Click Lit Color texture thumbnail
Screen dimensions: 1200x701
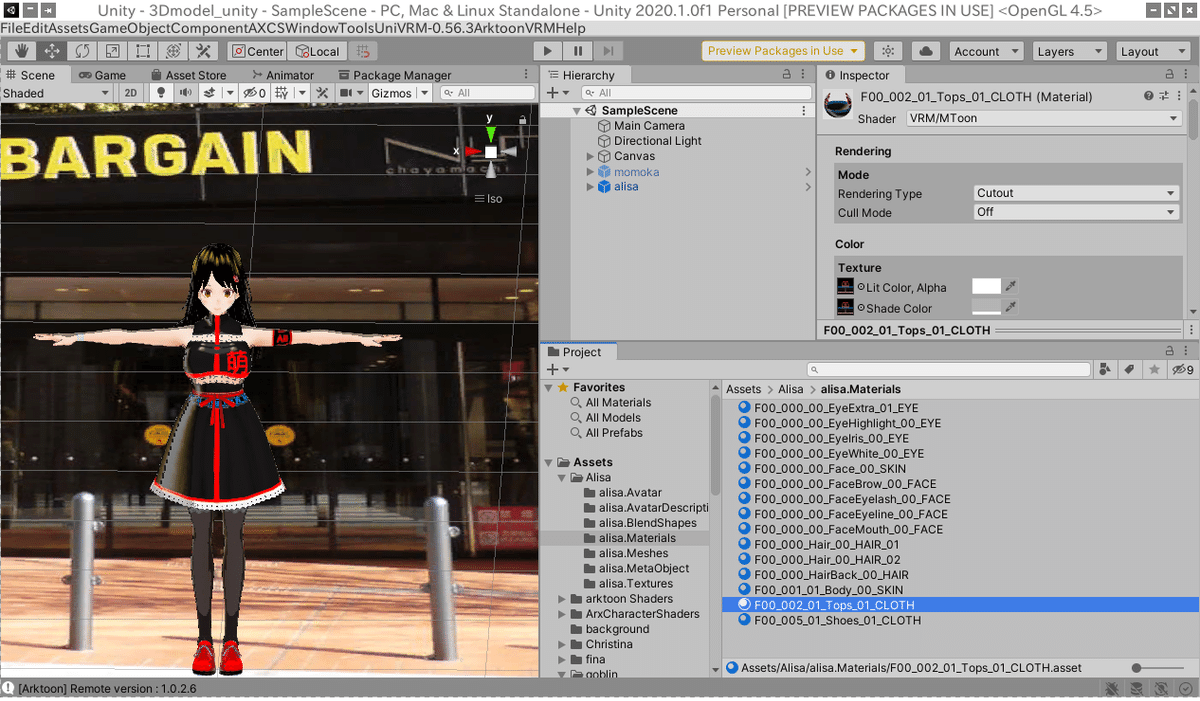click(845, 286)
